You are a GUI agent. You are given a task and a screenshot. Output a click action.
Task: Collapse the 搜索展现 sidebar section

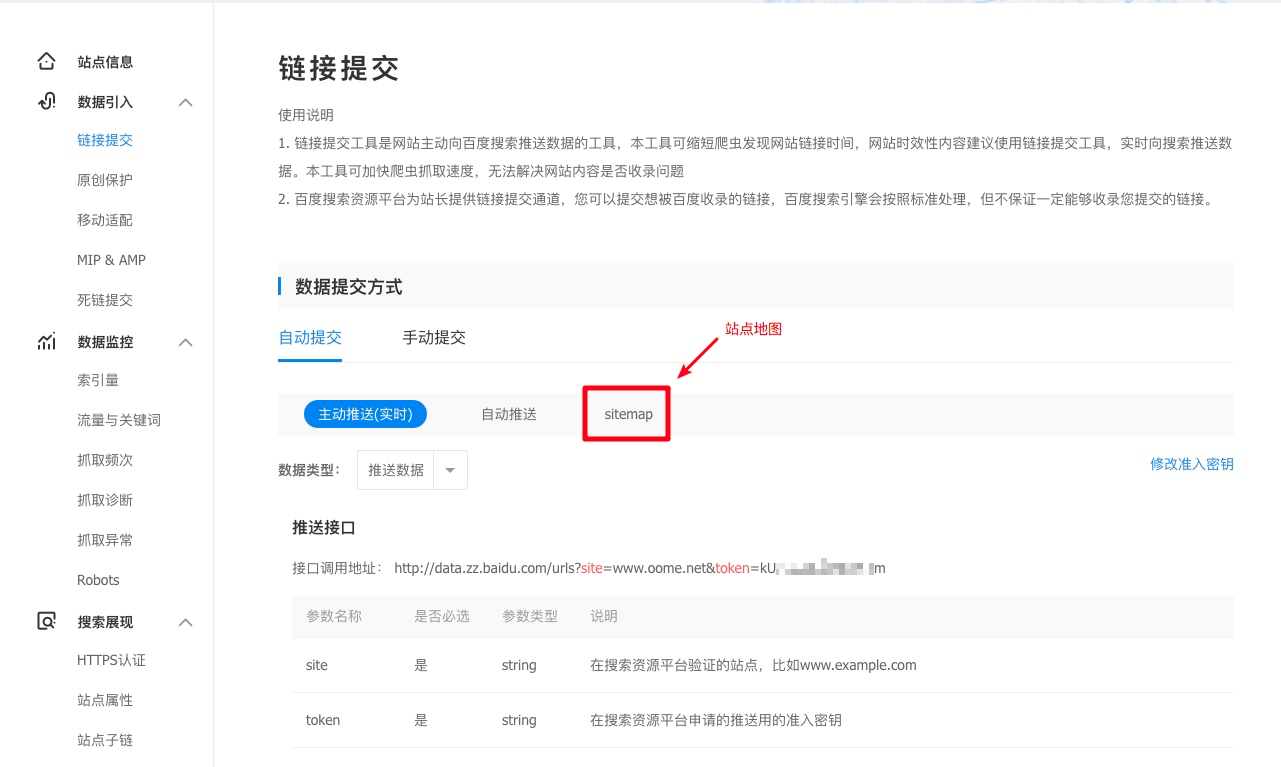[185, 621]
